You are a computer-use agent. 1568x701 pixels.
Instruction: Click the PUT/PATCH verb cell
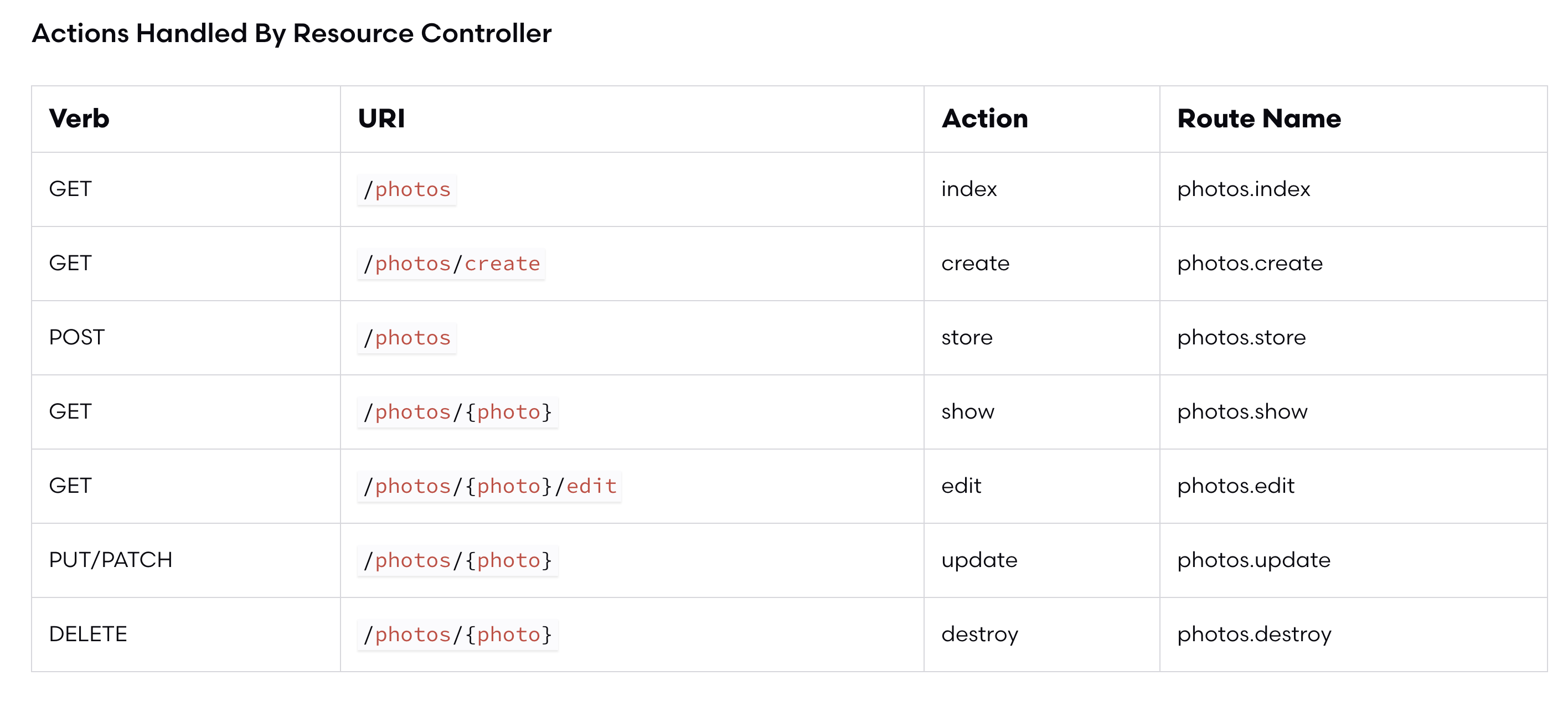111,560
